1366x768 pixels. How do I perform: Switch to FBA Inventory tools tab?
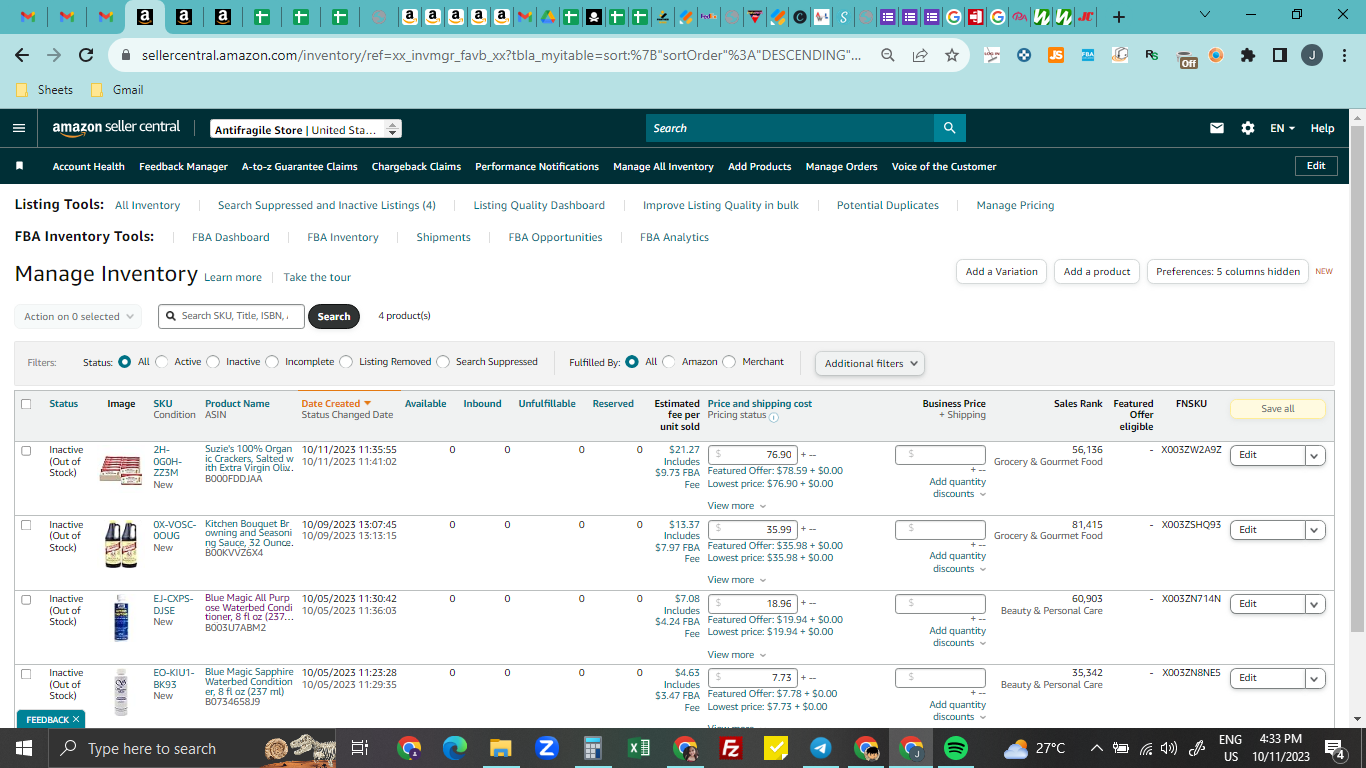click(343, 238)
